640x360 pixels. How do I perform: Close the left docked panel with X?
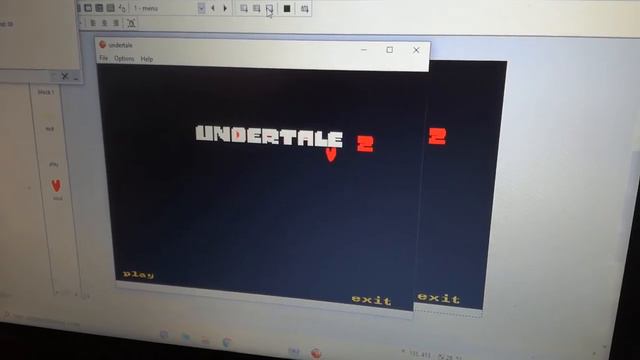(x=65, y=76)
